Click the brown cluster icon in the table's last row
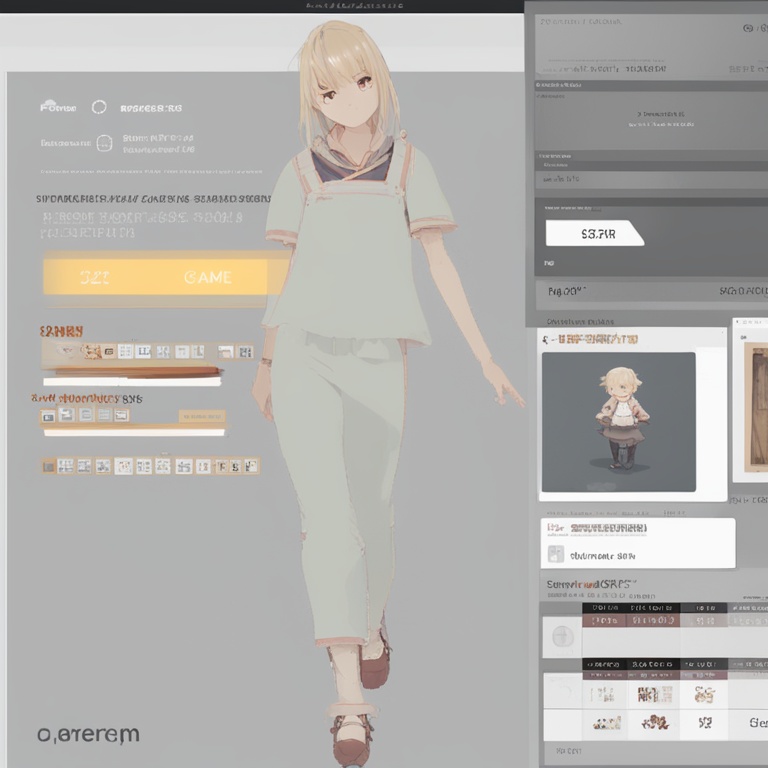Viewport: 768px width, 768px height. [655, 722]
